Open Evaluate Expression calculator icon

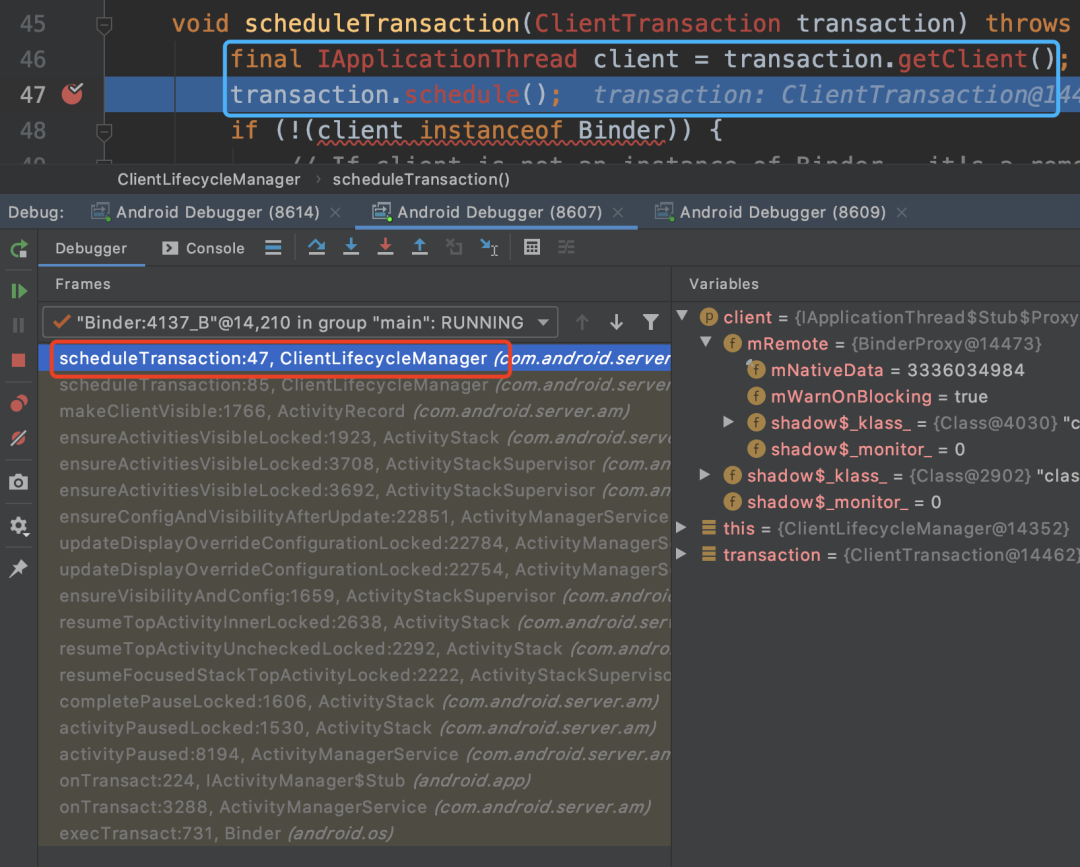coord(532,247)
